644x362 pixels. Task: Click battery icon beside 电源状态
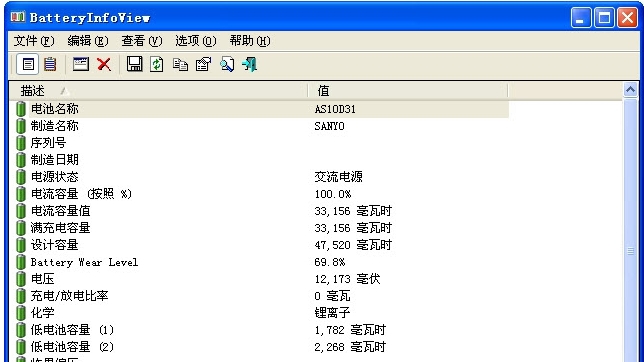pos(21,177)
